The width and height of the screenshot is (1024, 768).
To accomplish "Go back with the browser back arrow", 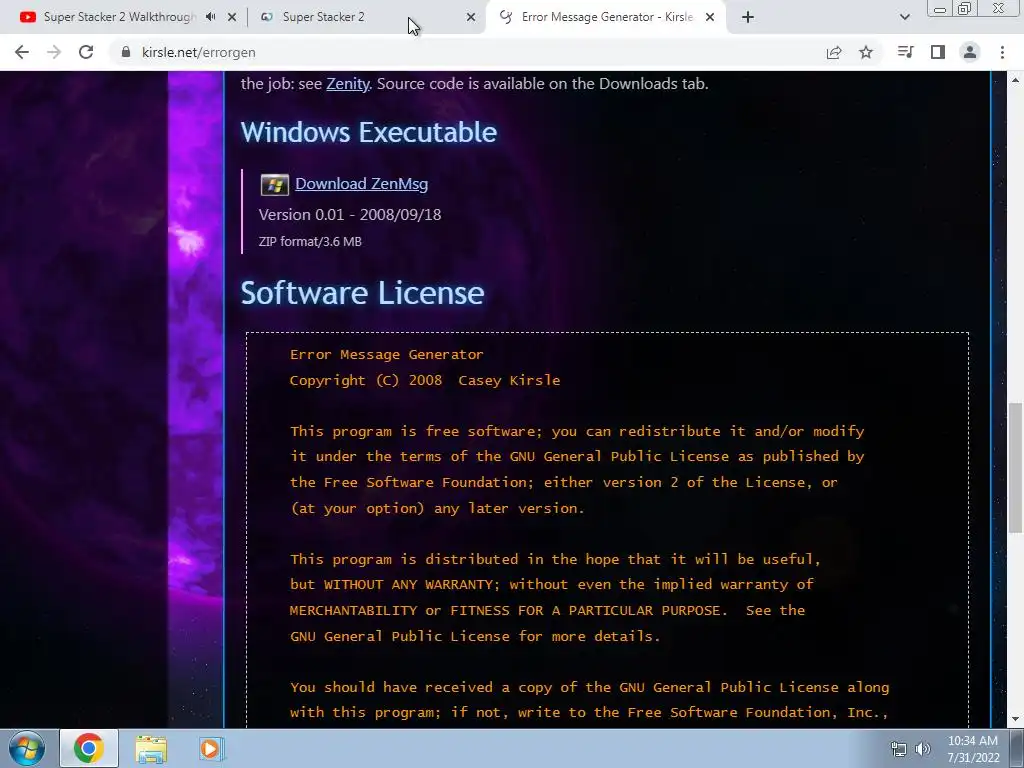I will tap(22, 52).
